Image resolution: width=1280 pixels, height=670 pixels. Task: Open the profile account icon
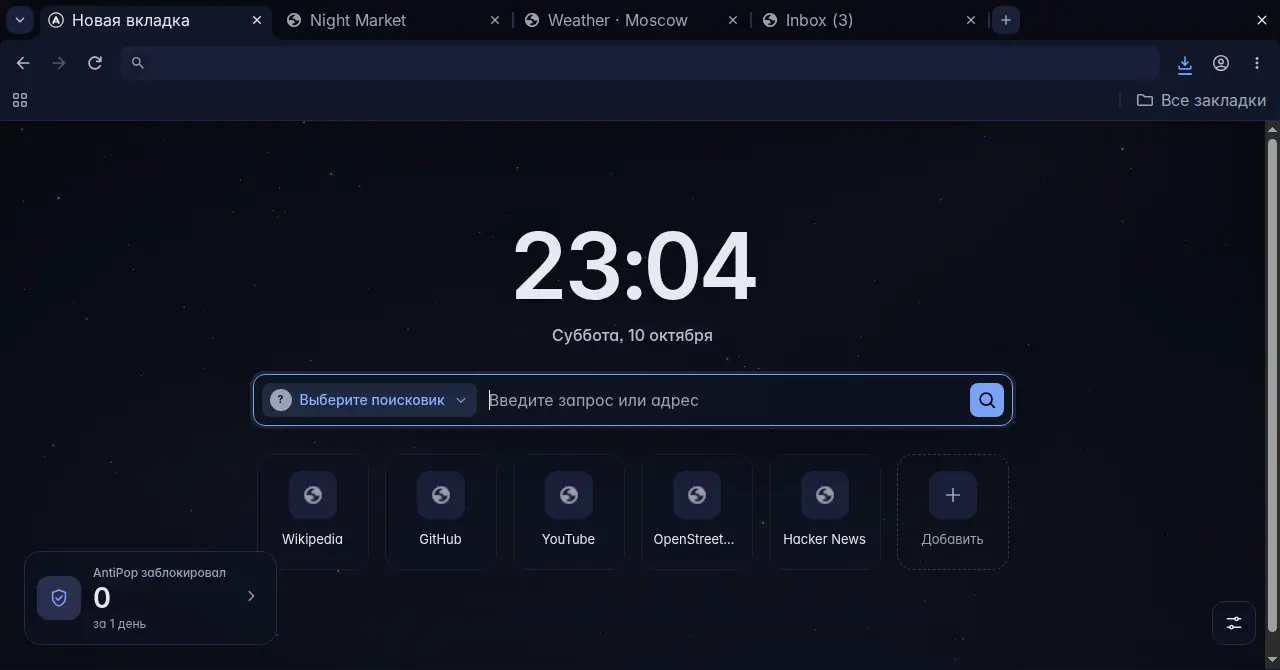tap(1221, 63)
